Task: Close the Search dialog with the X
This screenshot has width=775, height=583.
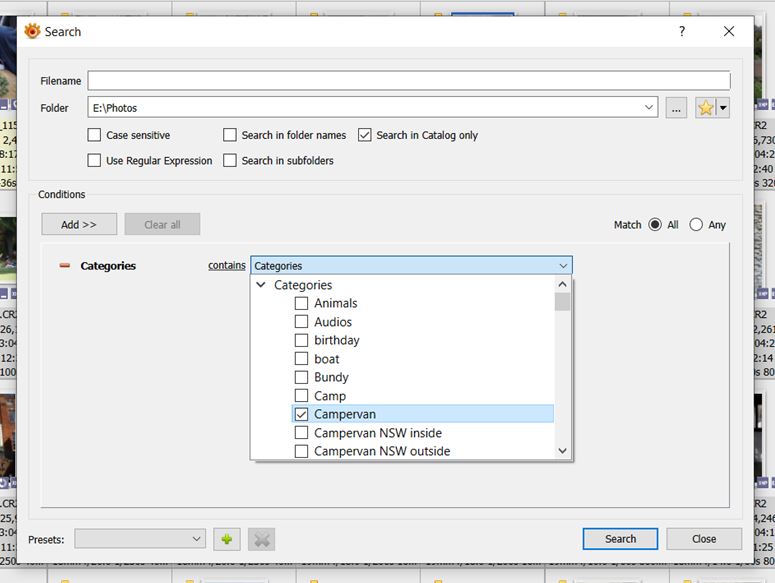Action: [729, 31]
